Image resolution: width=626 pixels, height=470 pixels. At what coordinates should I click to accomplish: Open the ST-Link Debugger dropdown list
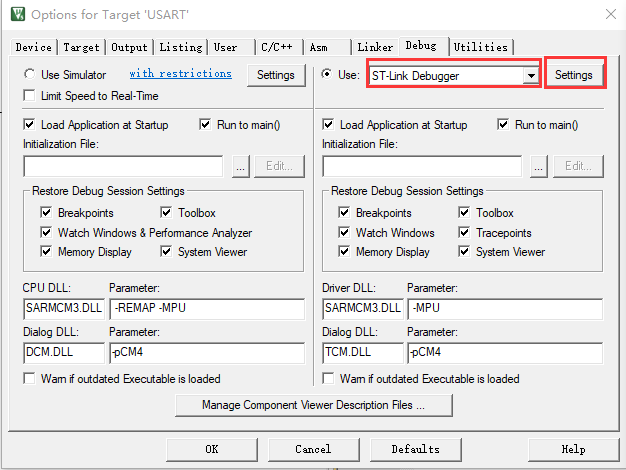coord(530,75)
